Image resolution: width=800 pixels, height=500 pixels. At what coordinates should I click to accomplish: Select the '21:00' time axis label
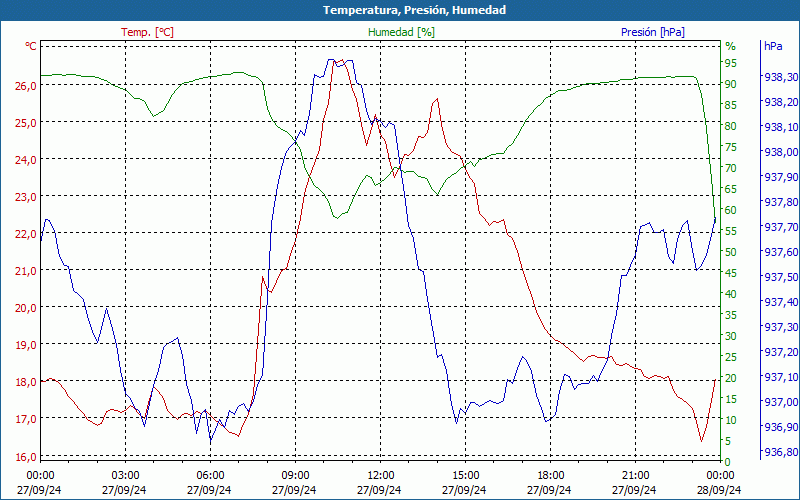point(636,476)
